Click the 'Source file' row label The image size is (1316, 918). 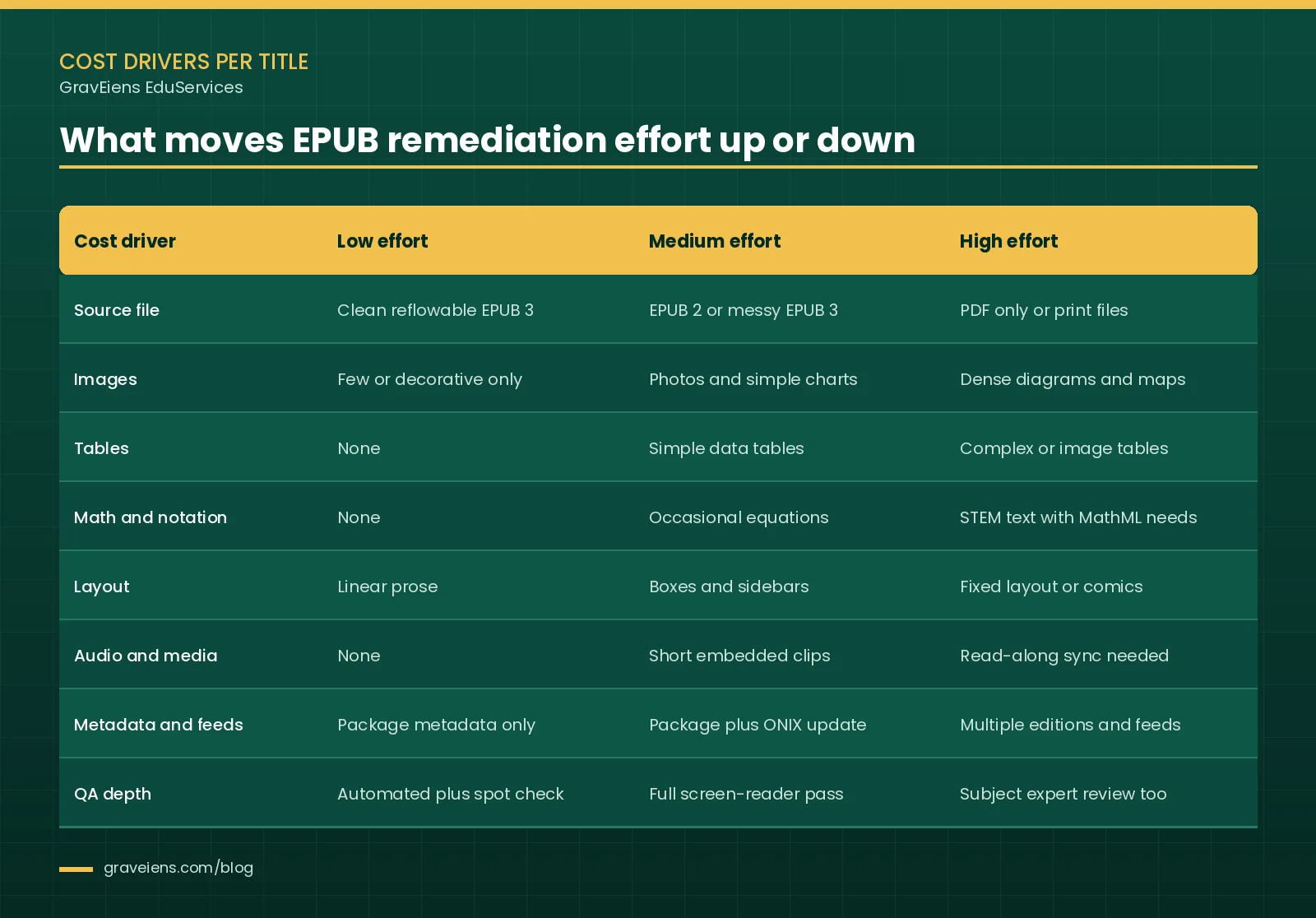(117, 310)
